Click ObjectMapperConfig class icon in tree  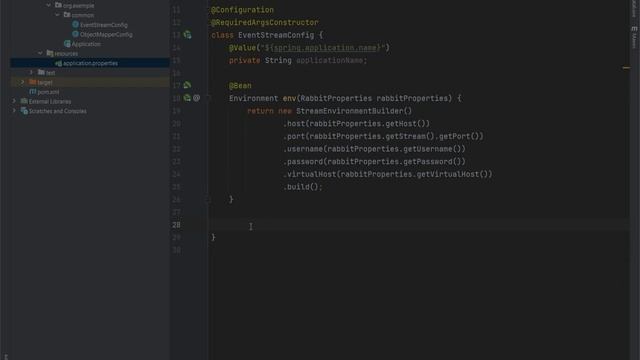click(76, 34)
